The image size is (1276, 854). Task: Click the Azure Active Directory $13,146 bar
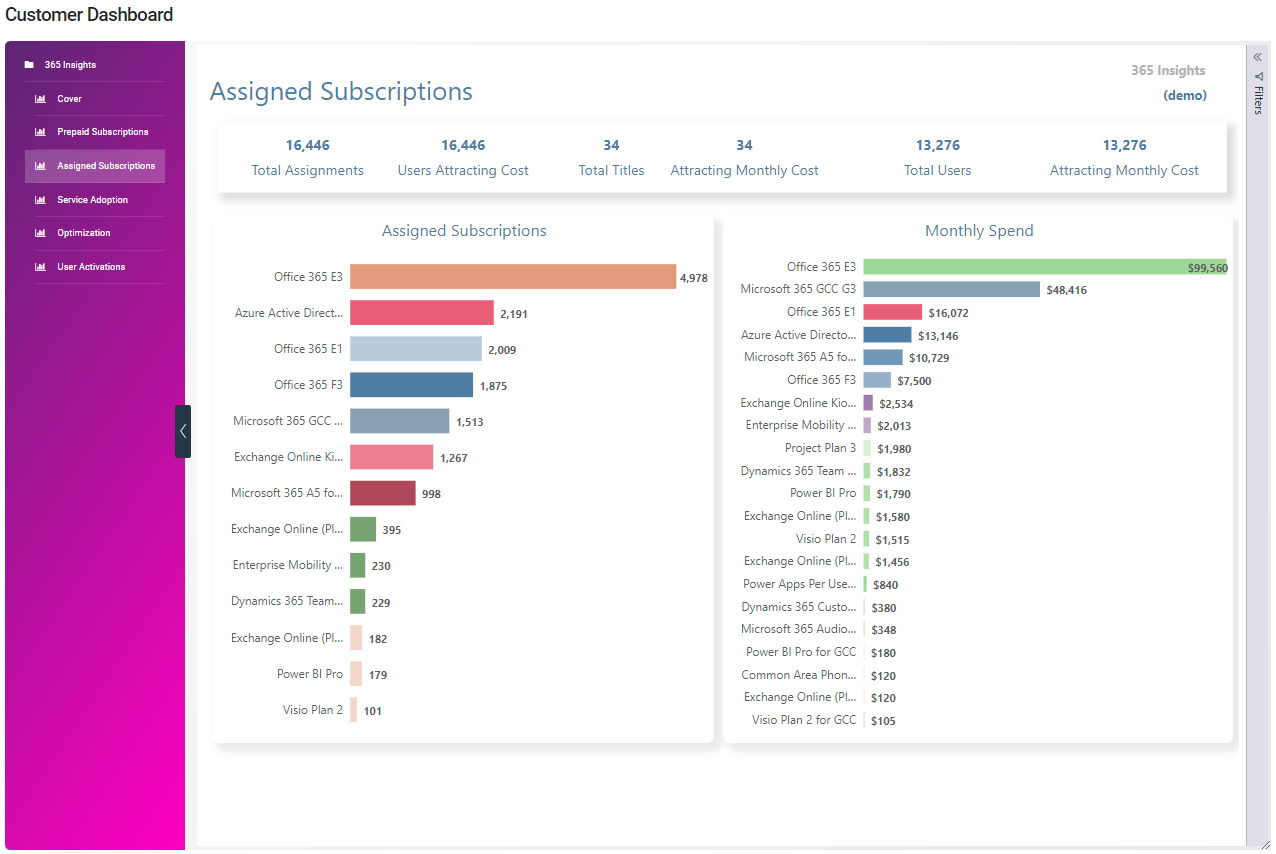pyautogui.click(x=888, y=335)
